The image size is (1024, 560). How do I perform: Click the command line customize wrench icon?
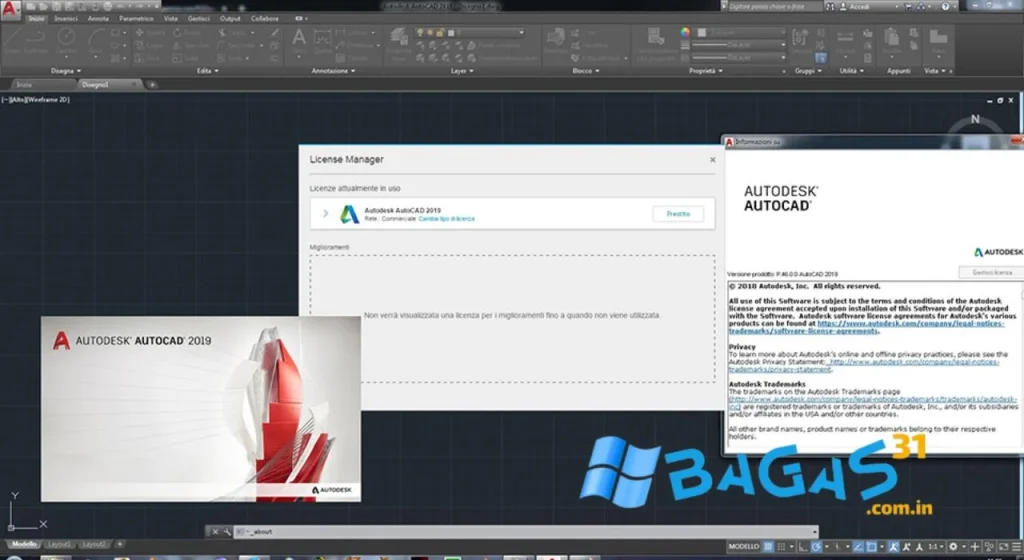click(227, 532)
